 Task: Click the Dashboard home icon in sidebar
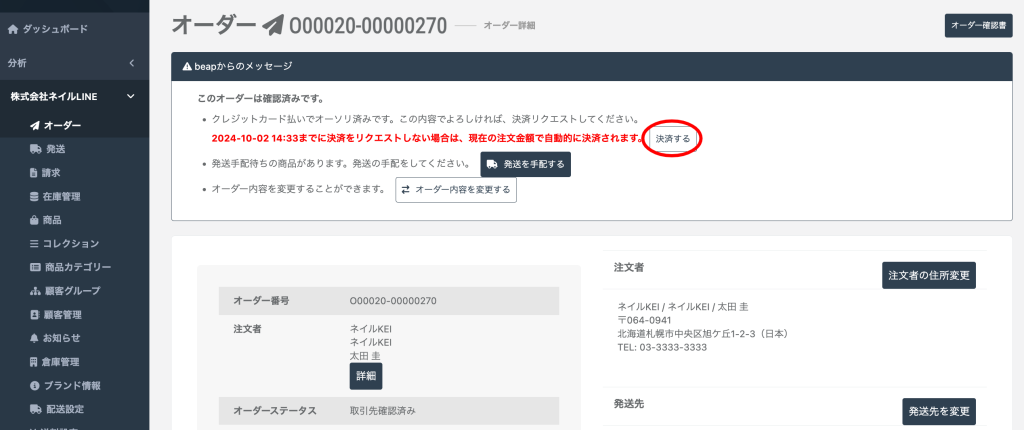[x=13, y=29]
